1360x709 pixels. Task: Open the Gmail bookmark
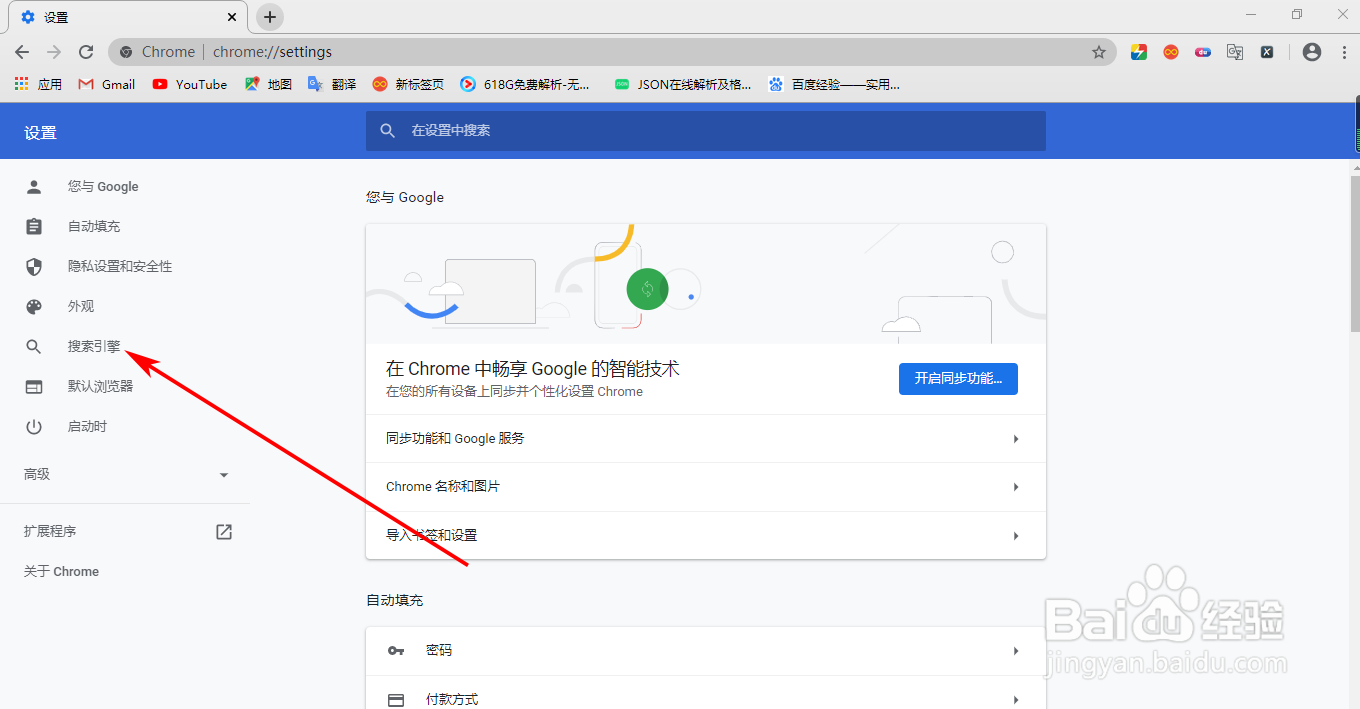(105, 84)
